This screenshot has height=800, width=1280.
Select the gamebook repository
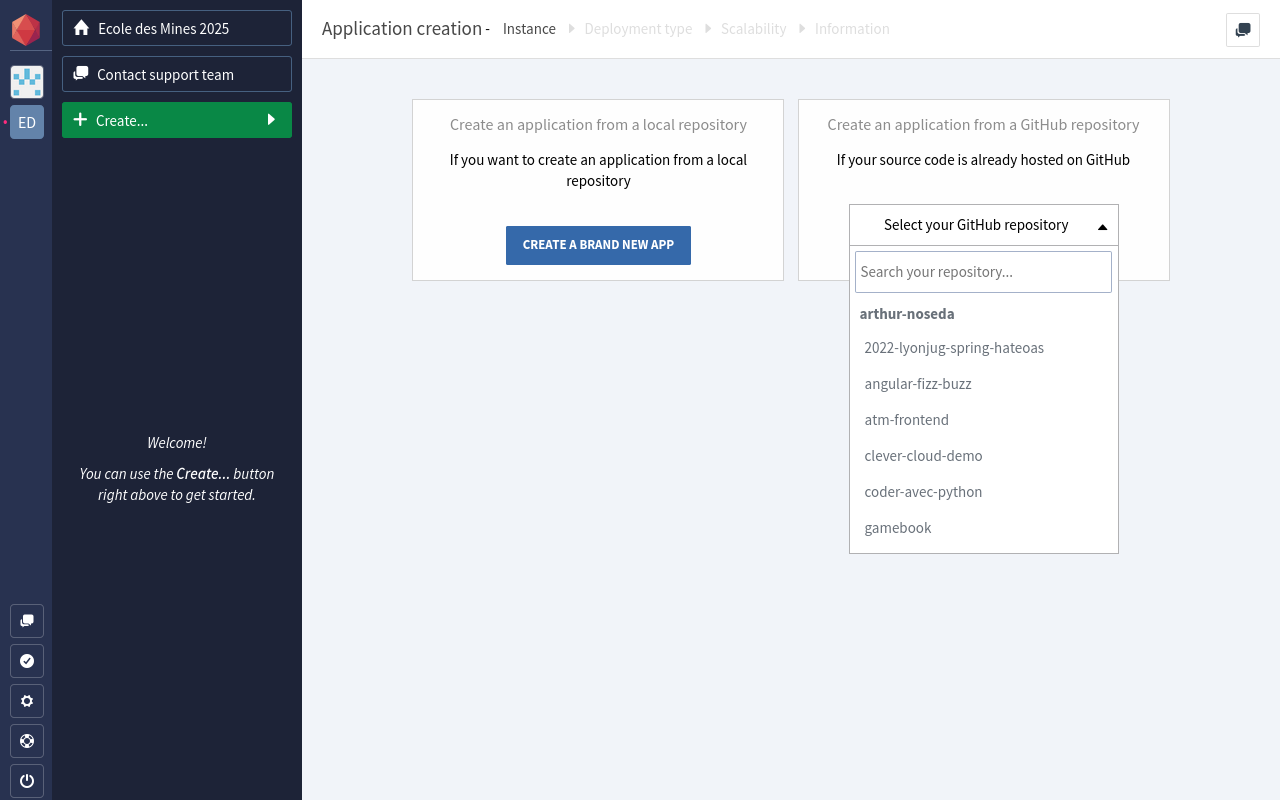coord(898,528)
